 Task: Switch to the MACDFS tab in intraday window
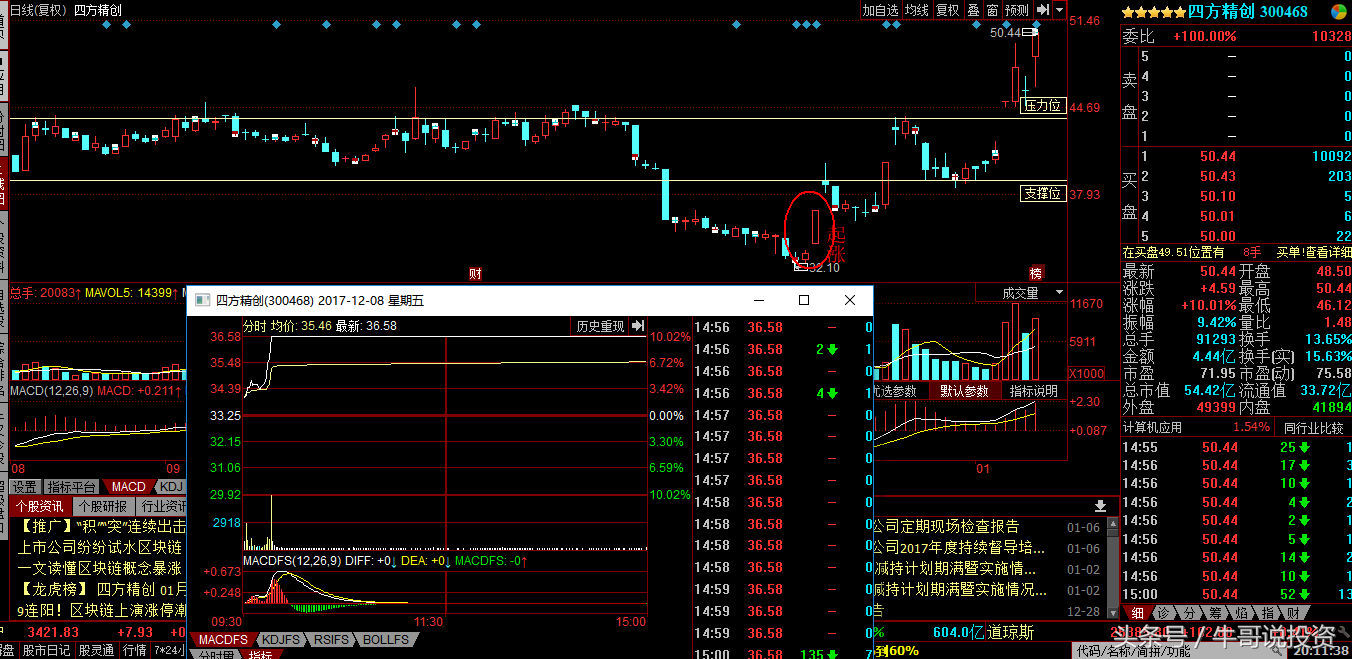(x=223, y=639)
